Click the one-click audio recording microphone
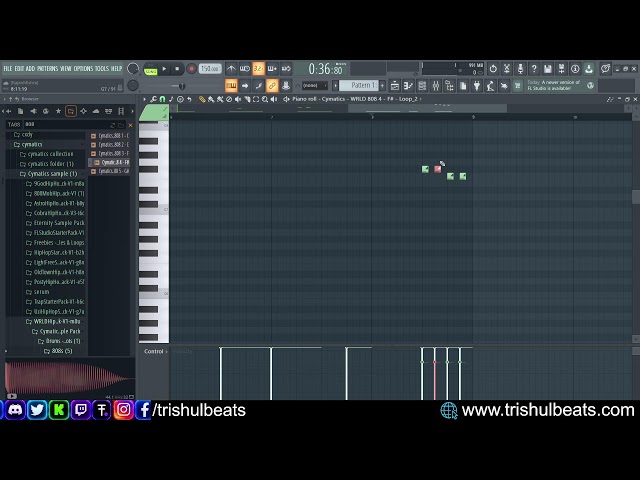This screenshot has width=640, height=480. pos(520,69)
